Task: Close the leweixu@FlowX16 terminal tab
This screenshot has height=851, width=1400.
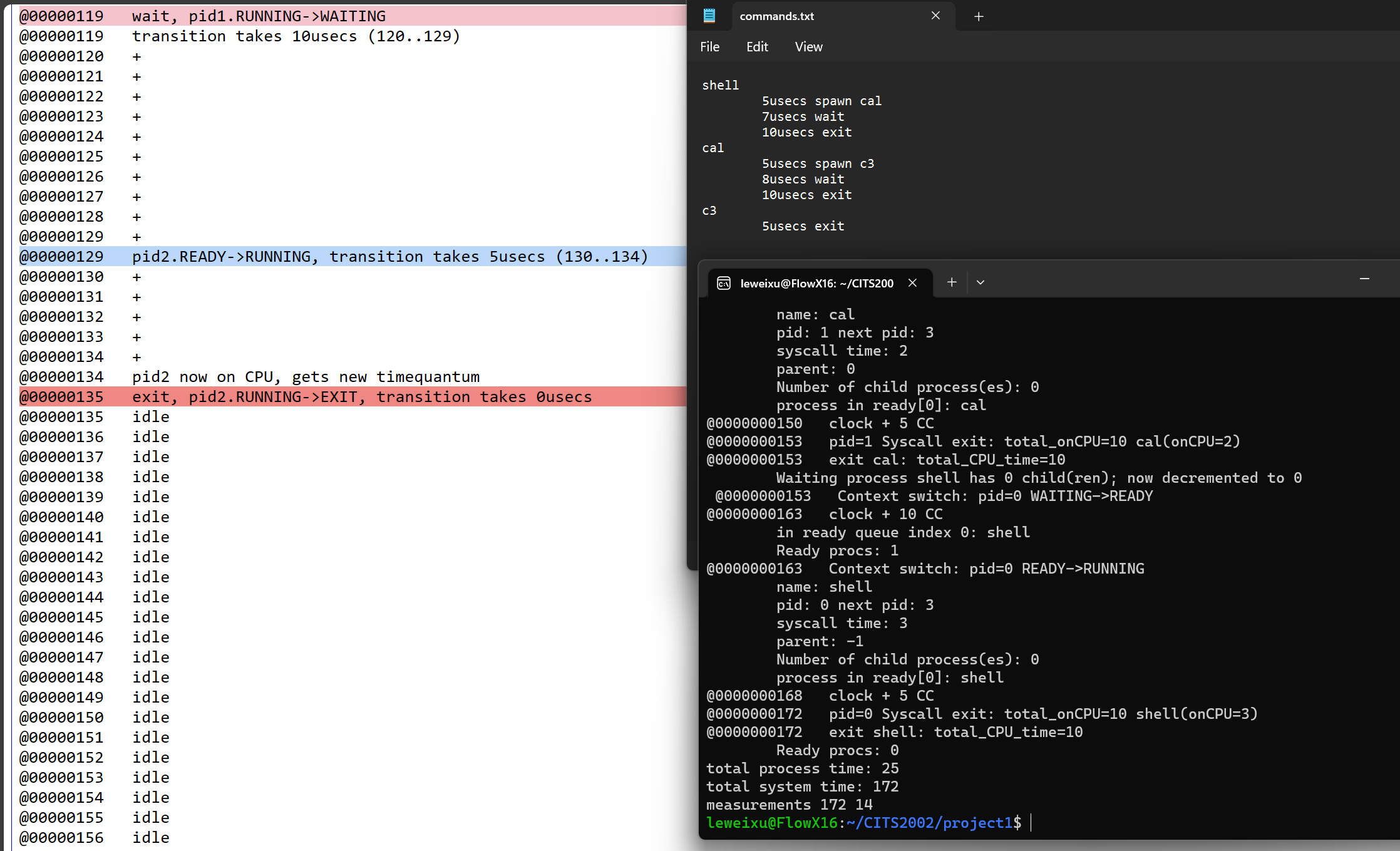Action: pos(912,283)
